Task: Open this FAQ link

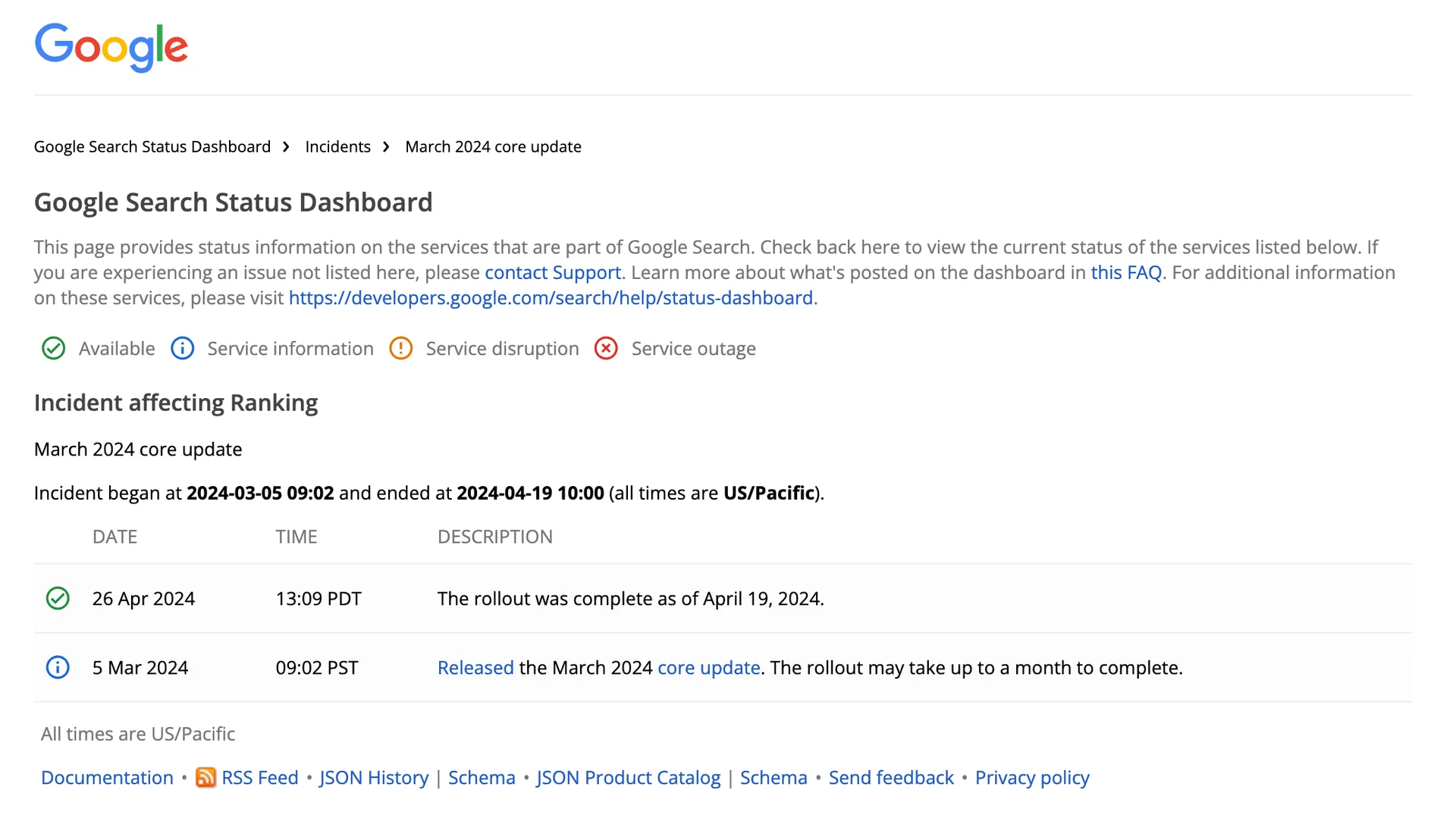Action: (1125, 272)
